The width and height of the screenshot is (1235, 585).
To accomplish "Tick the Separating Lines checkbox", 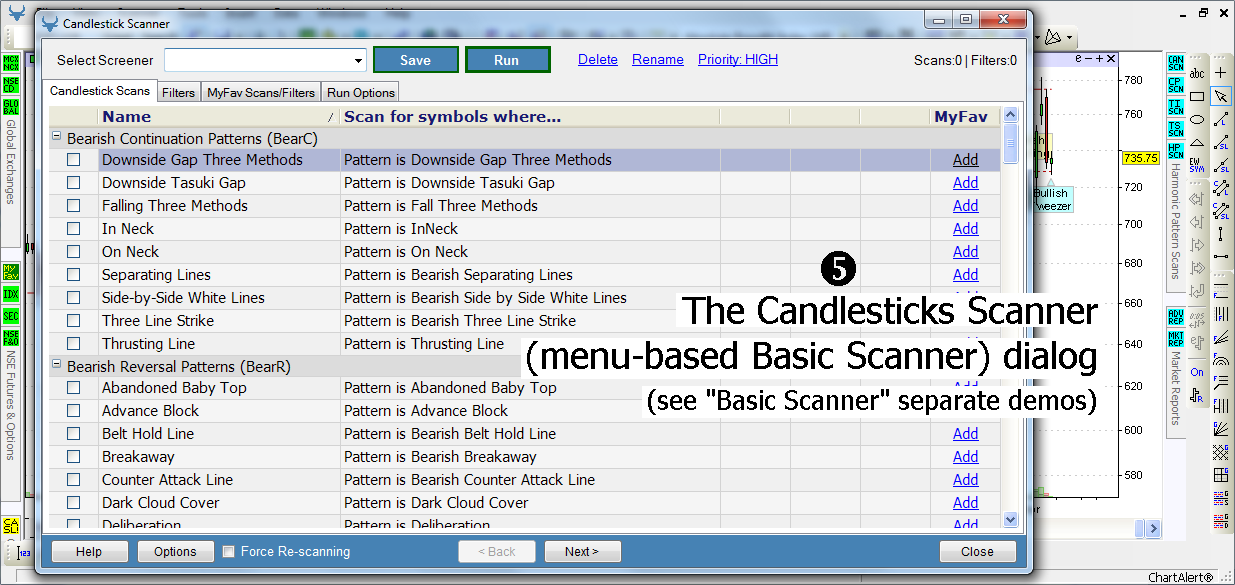I will coord(74,275).
